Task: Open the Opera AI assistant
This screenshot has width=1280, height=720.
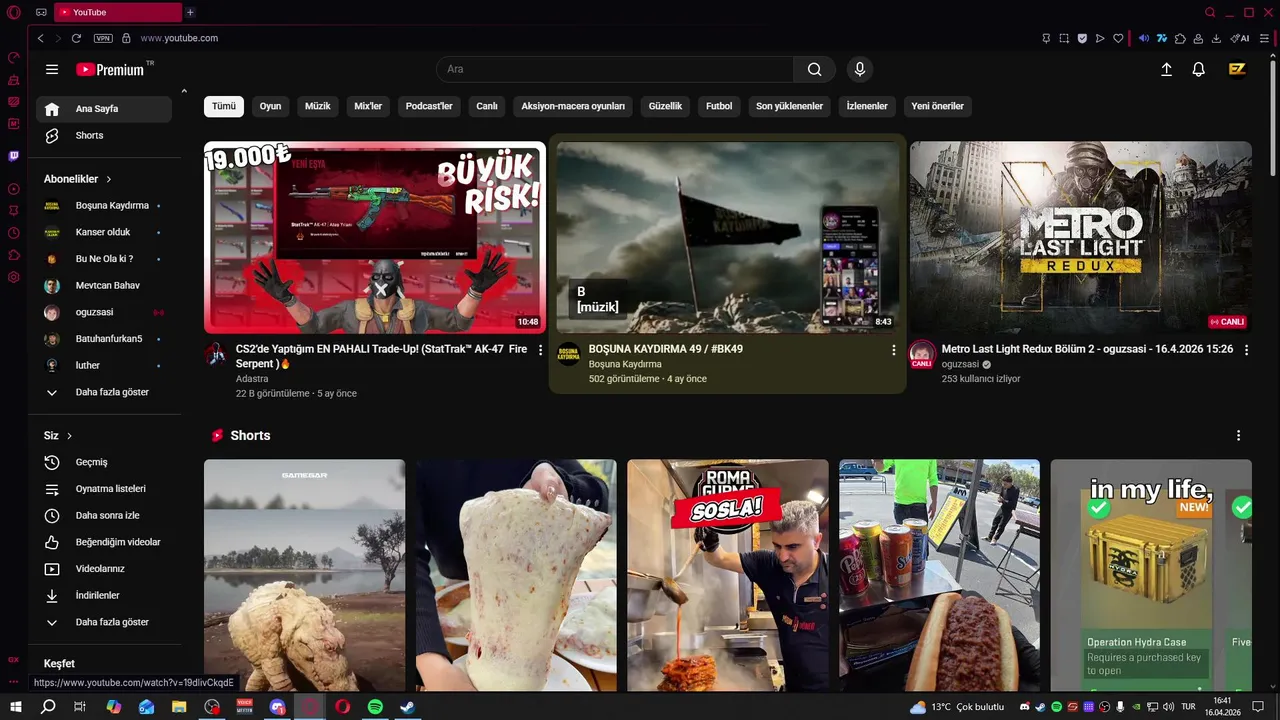Action: (x=1240, y=38)
